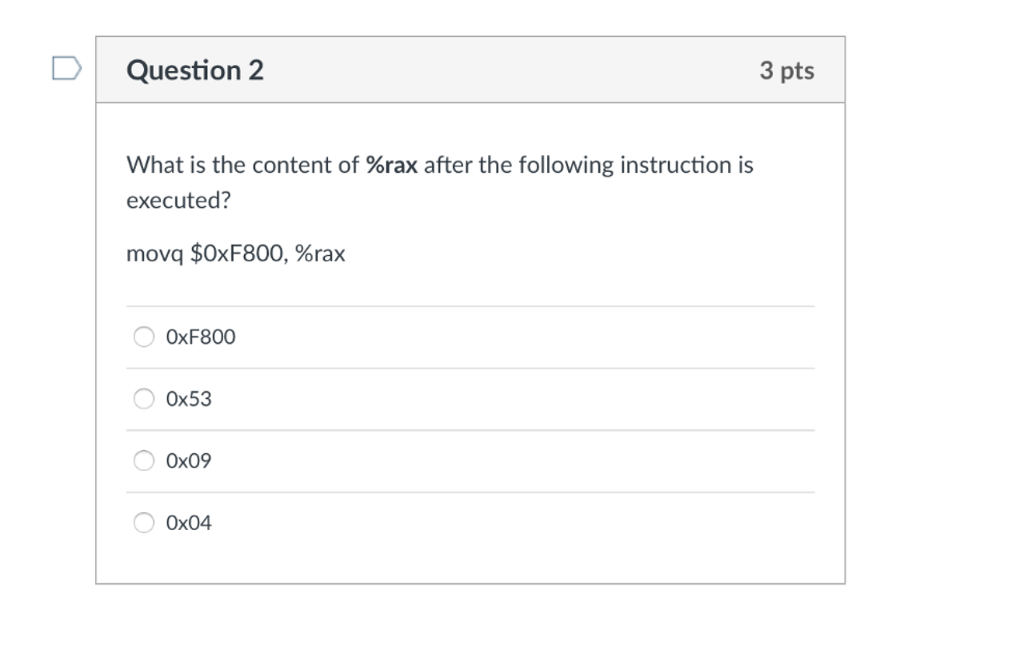Choose the 0x53 radio option
1024x646 pixels.
coord(145,399)
